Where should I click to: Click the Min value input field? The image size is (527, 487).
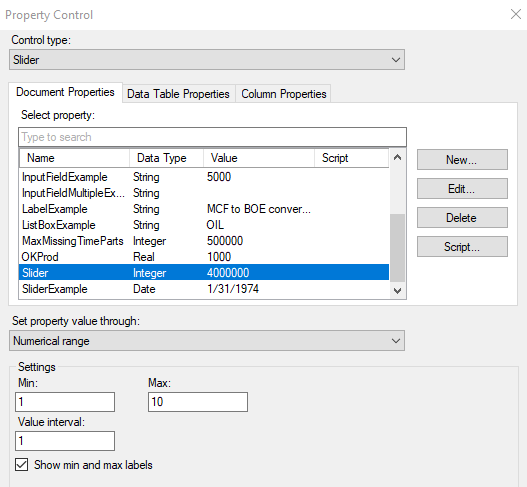tap(65, 402)
